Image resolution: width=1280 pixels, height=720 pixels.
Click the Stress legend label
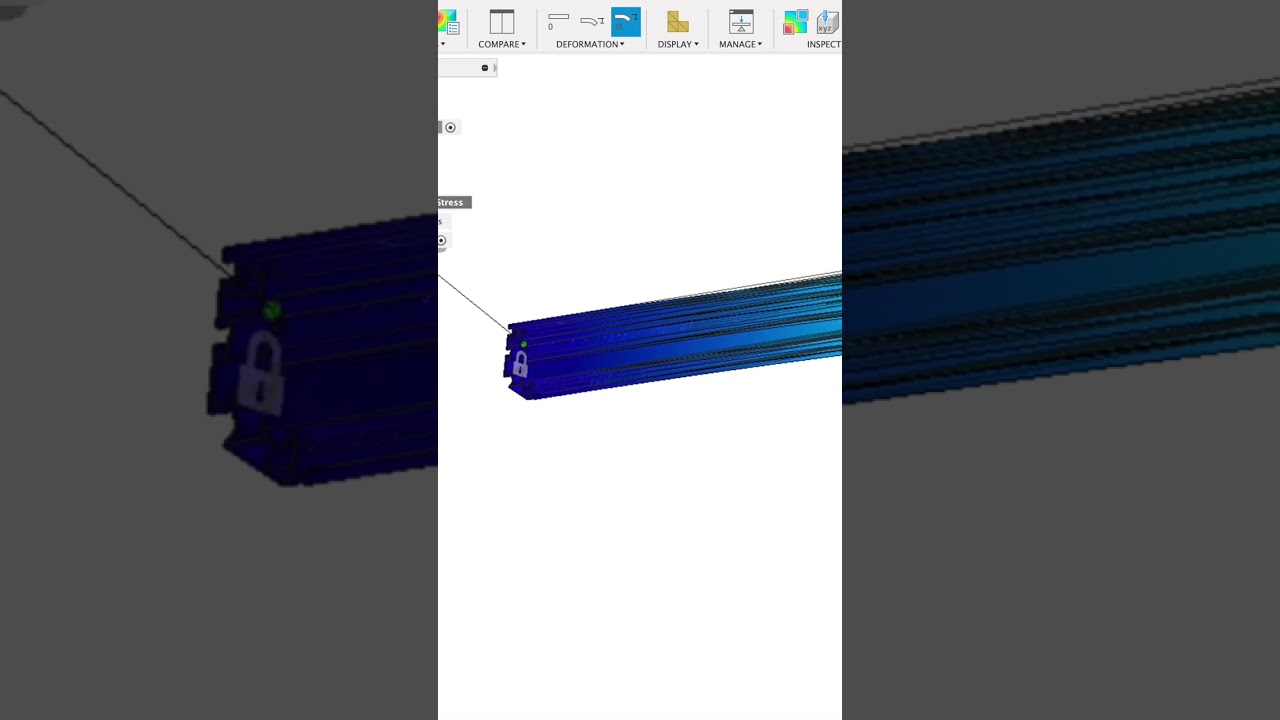(452, 202)
